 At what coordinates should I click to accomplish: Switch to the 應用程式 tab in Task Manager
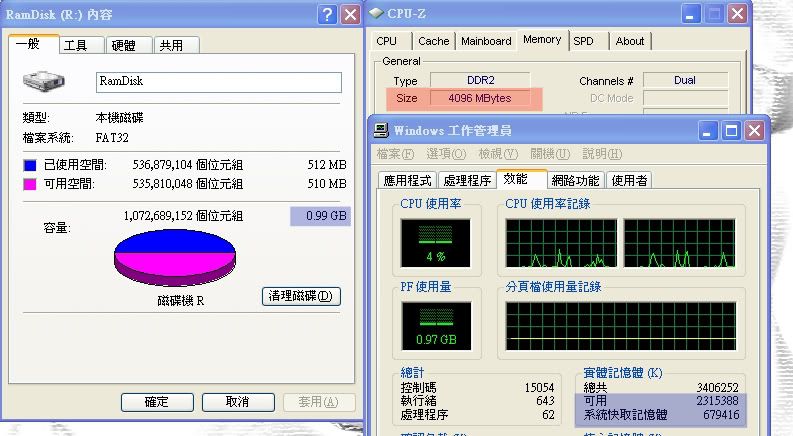408,180
